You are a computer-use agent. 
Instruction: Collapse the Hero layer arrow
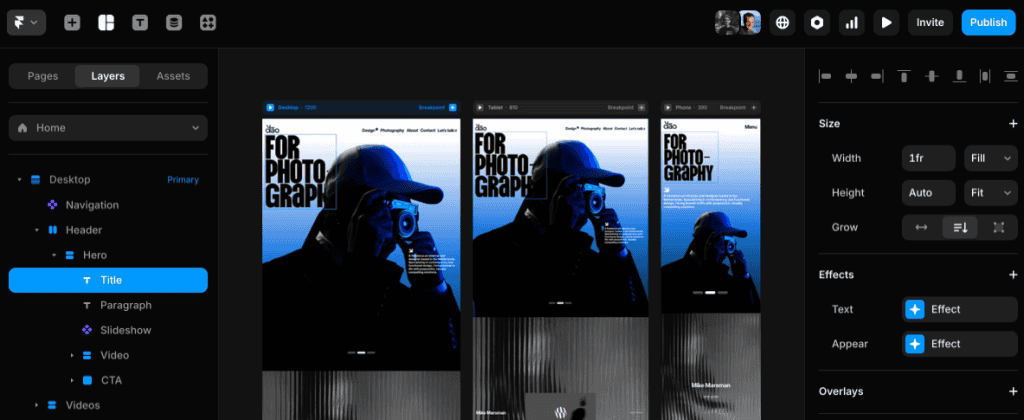54,255
